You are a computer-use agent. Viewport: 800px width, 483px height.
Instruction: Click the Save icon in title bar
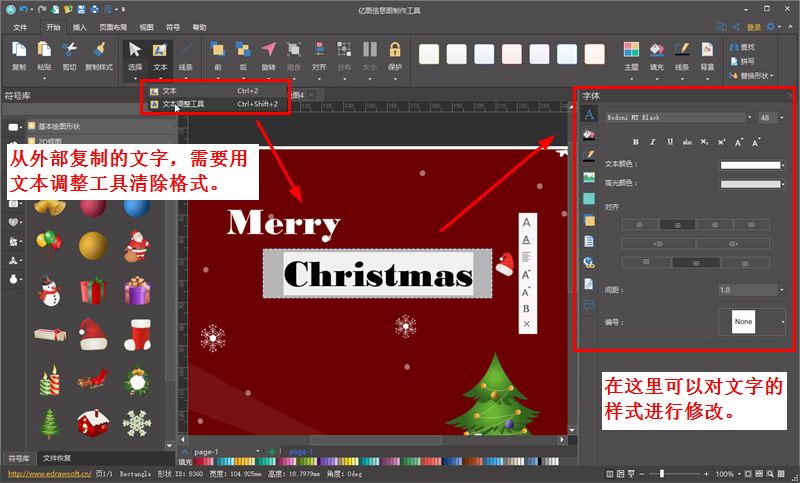pyautogui.click(x=81, y=9)
